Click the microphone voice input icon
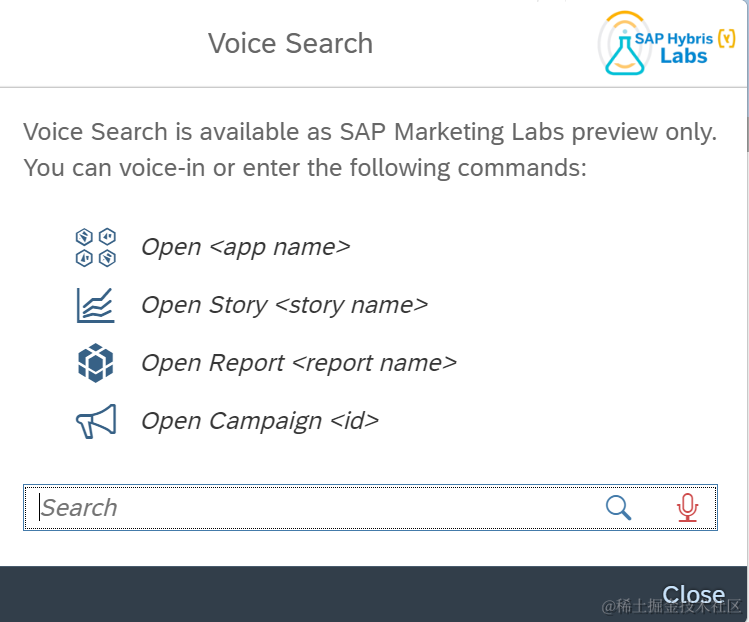The height and width of the screenshot is (622, 749). (687, 508)
